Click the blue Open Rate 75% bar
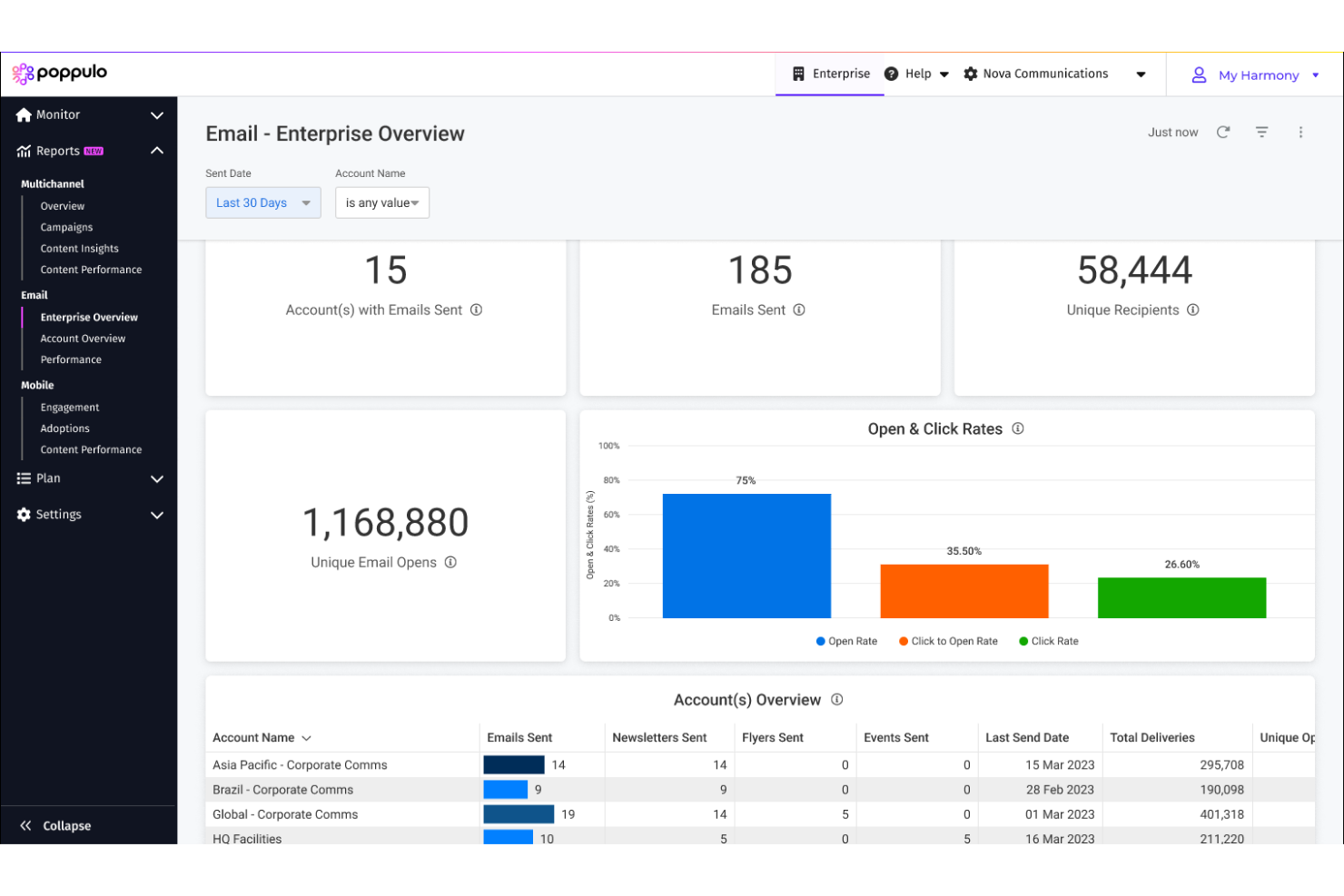This screenshot has width=1344, height=896. (x=746, y=556)
